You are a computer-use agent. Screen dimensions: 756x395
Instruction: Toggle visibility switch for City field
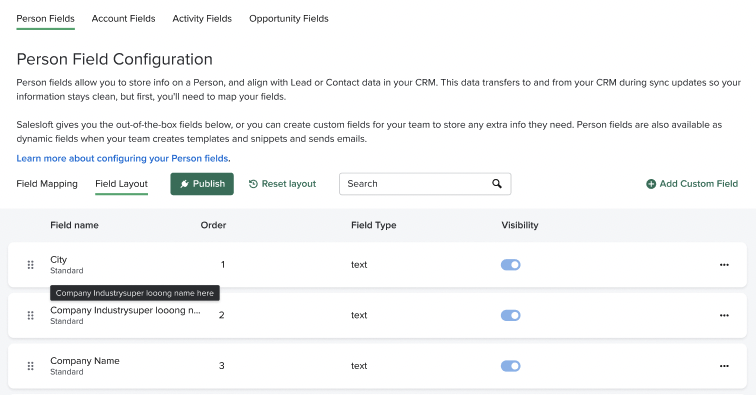pos(511,265)
